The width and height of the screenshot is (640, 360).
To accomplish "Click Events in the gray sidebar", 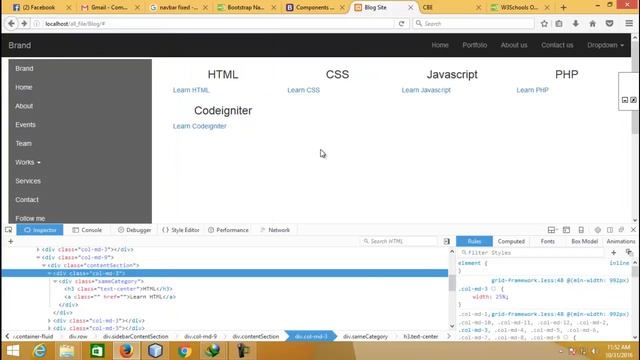I will point(25,124).
